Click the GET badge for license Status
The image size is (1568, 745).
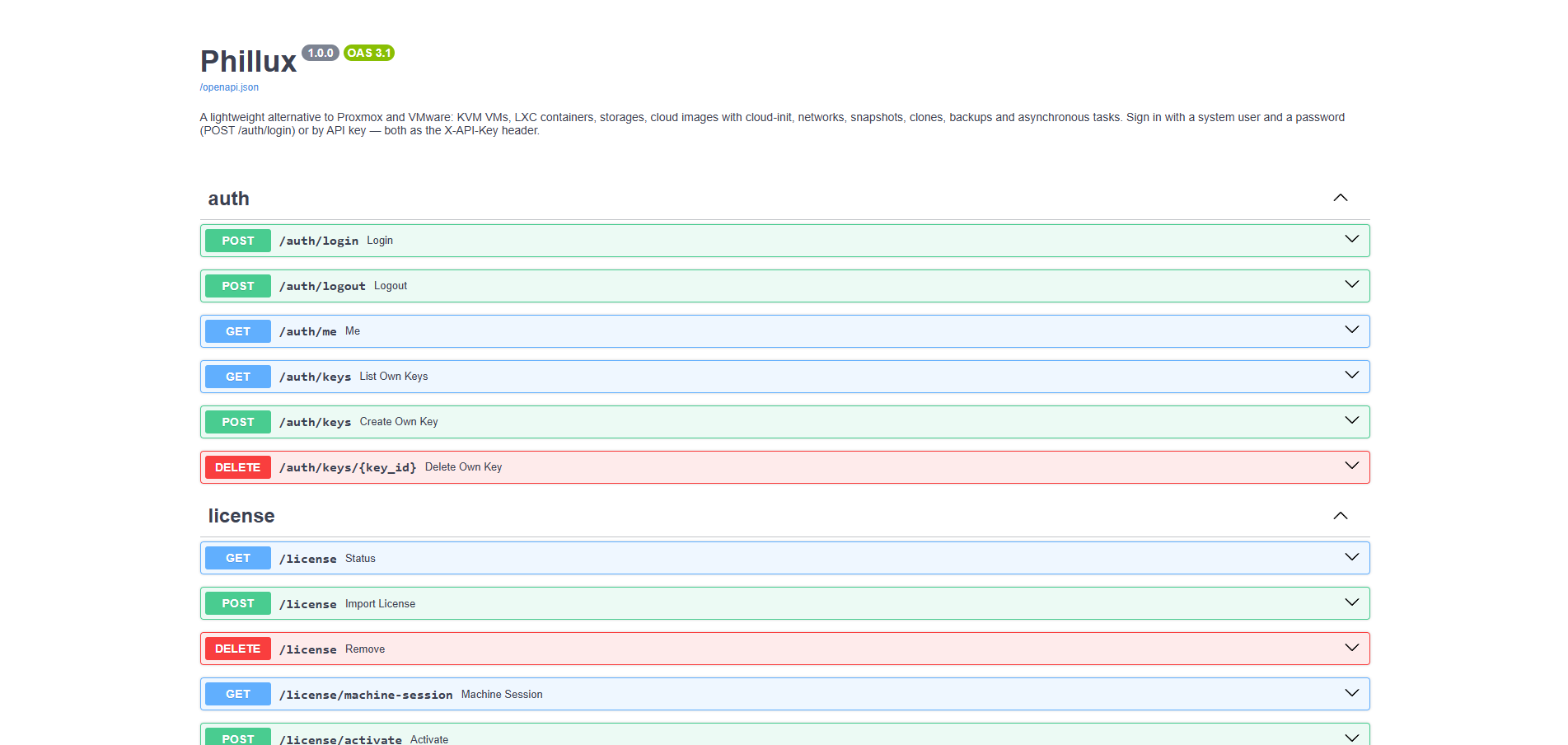click(238, 558)
